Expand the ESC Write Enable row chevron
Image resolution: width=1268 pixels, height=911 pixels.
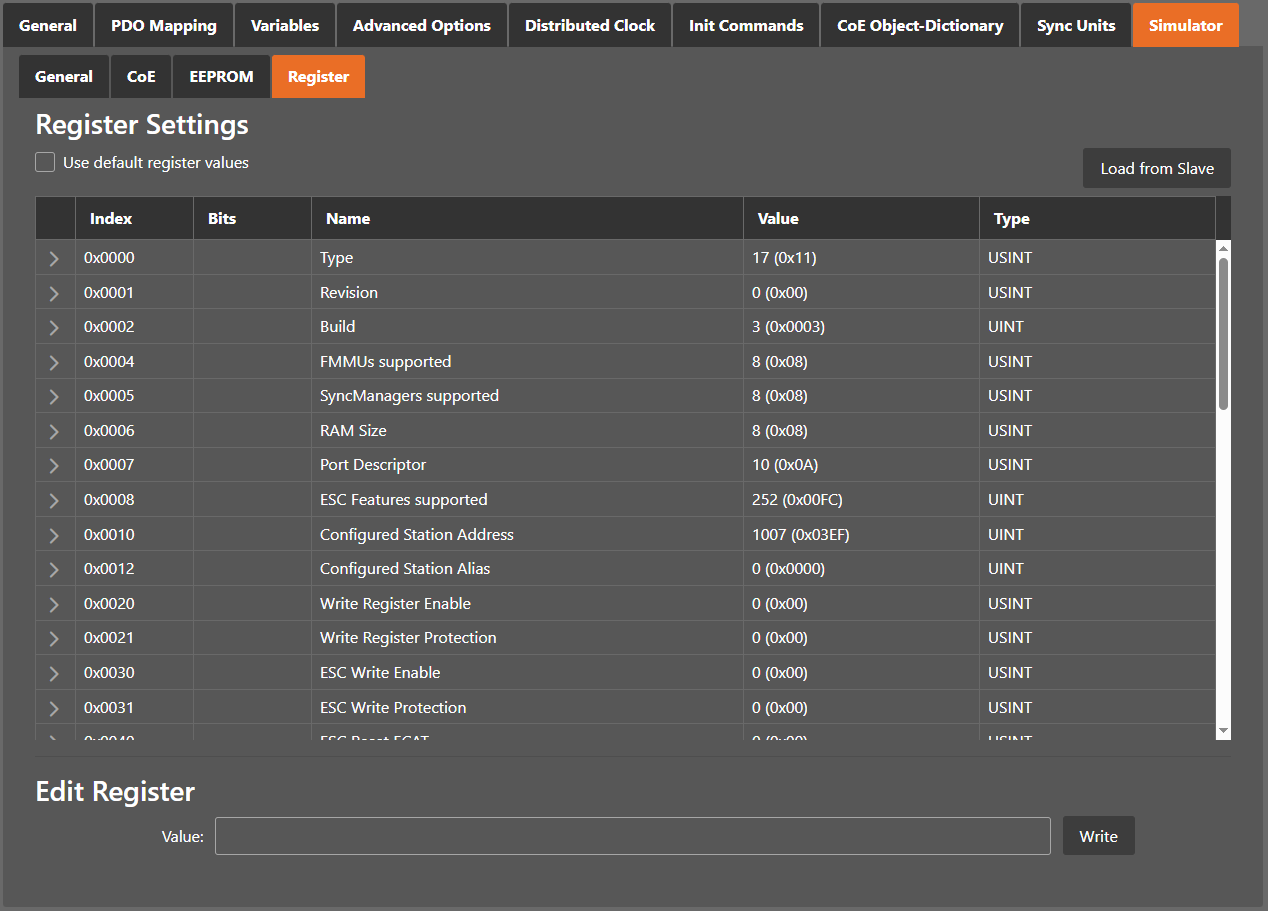54,674
